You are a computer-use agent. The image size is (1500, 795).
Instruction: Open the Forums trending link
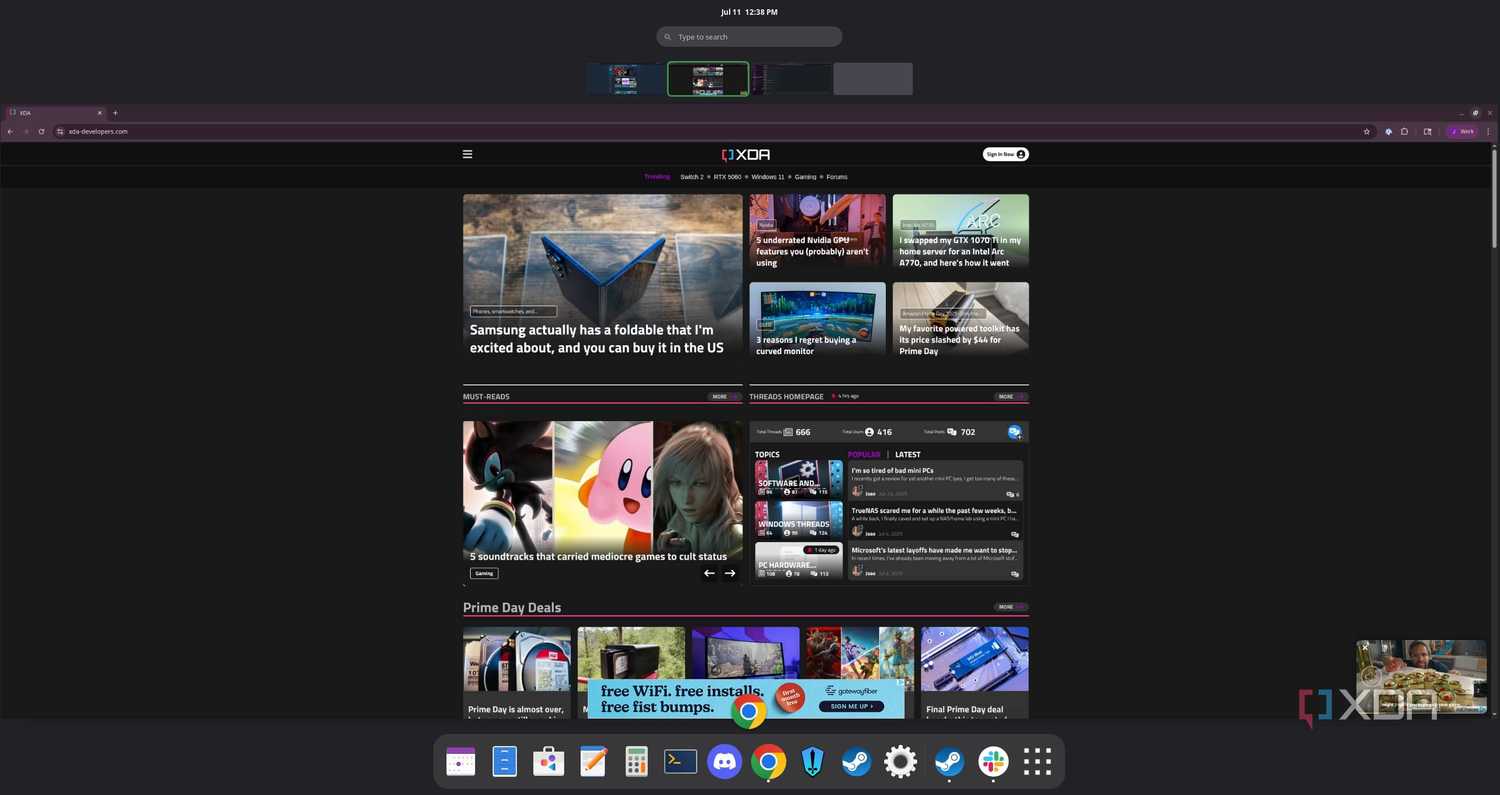coord(837,177)
